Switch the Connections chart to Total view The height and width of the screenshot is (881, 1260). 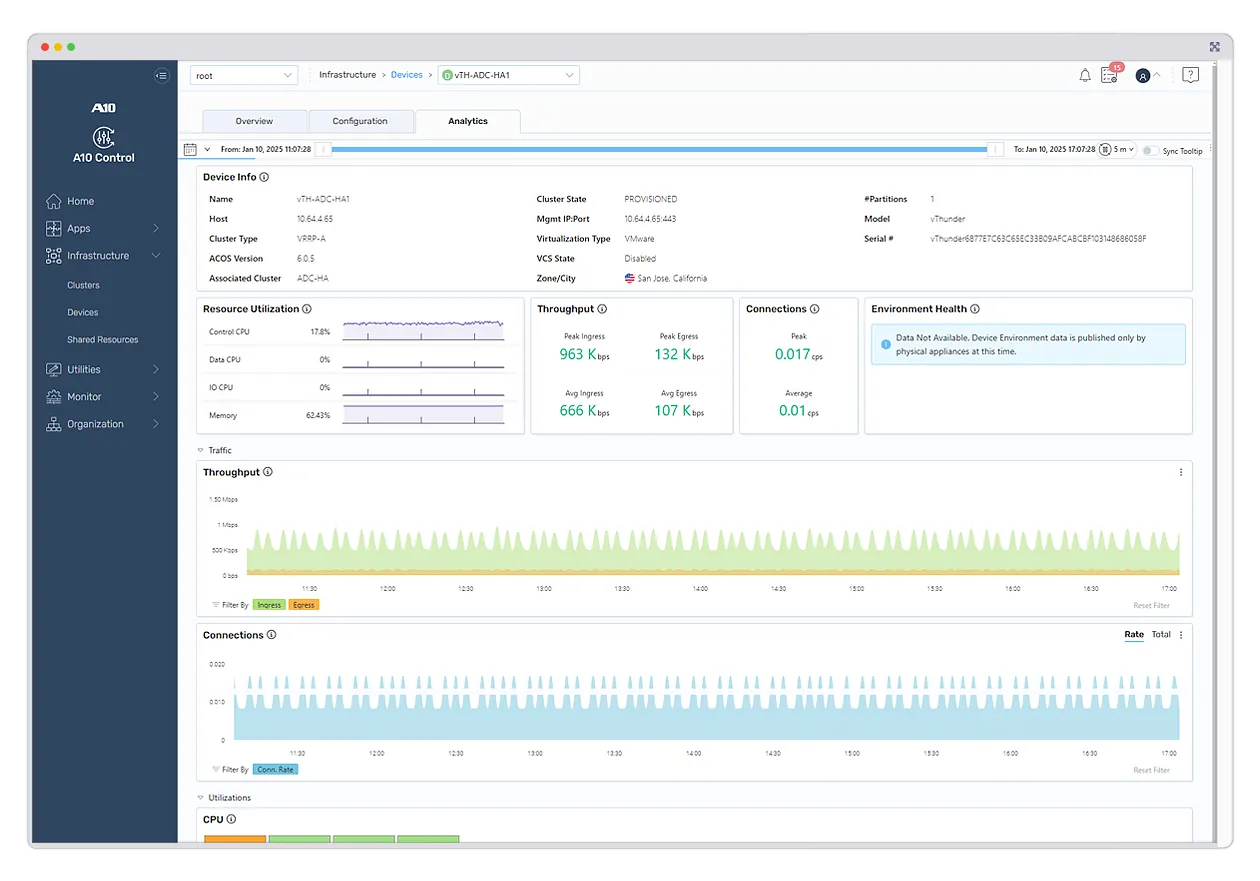(x=1161, y=634)
